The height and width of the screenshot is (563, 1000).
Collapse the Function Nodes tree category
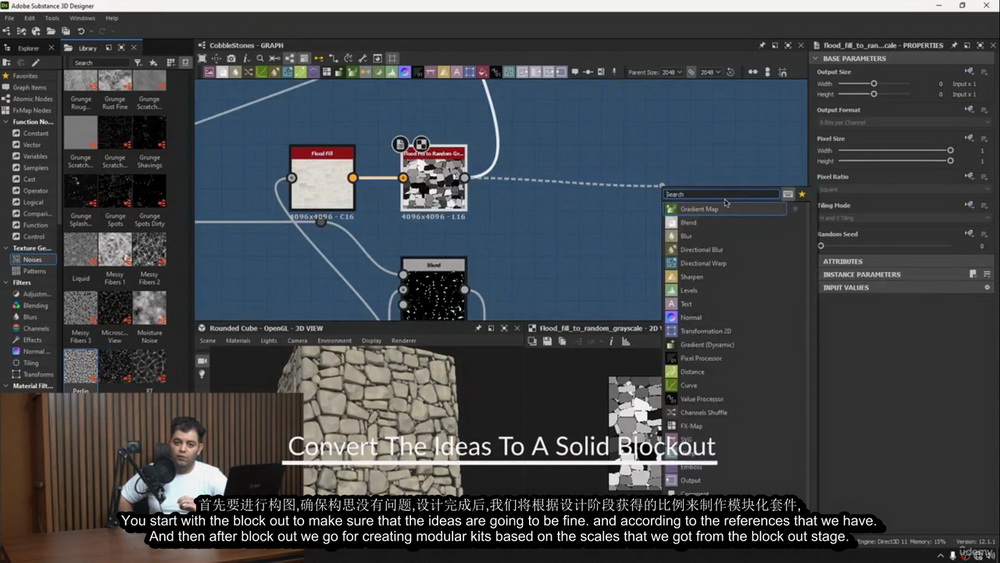6,122
